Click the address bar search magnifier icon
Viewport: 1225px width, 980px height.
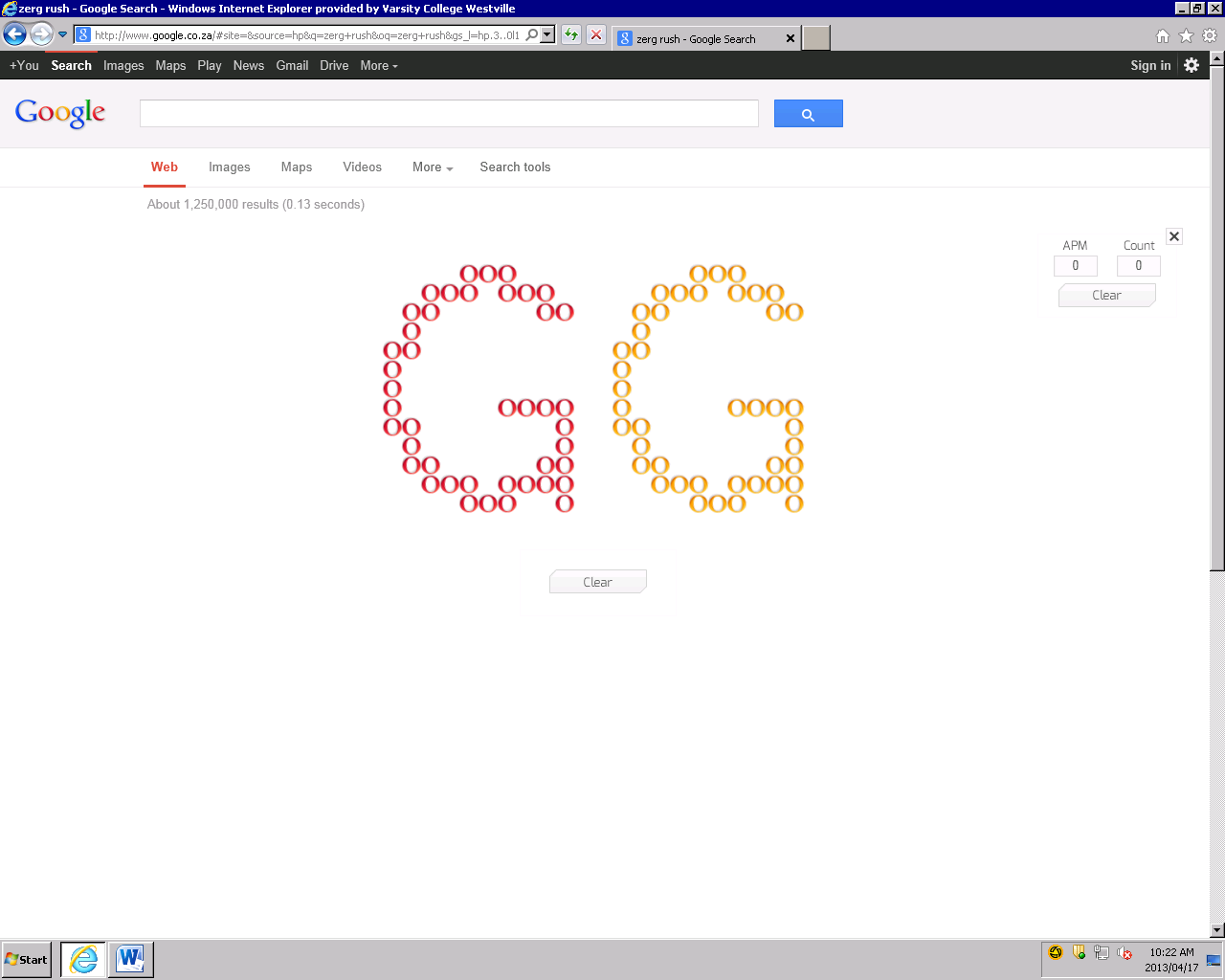(532, 35)
